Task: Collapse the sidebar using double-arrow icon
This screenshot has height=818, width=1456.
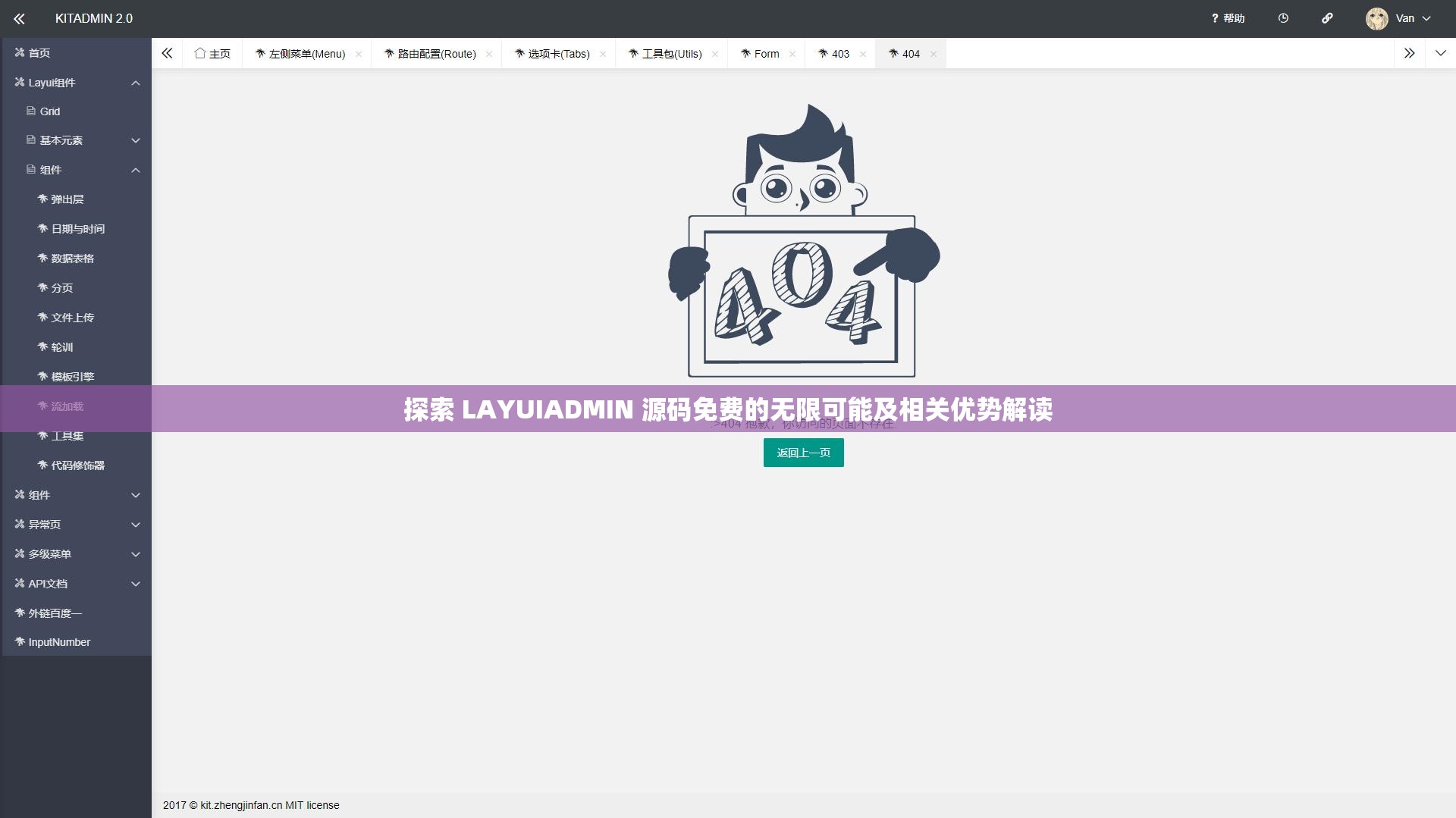Action: click(19, 18)
